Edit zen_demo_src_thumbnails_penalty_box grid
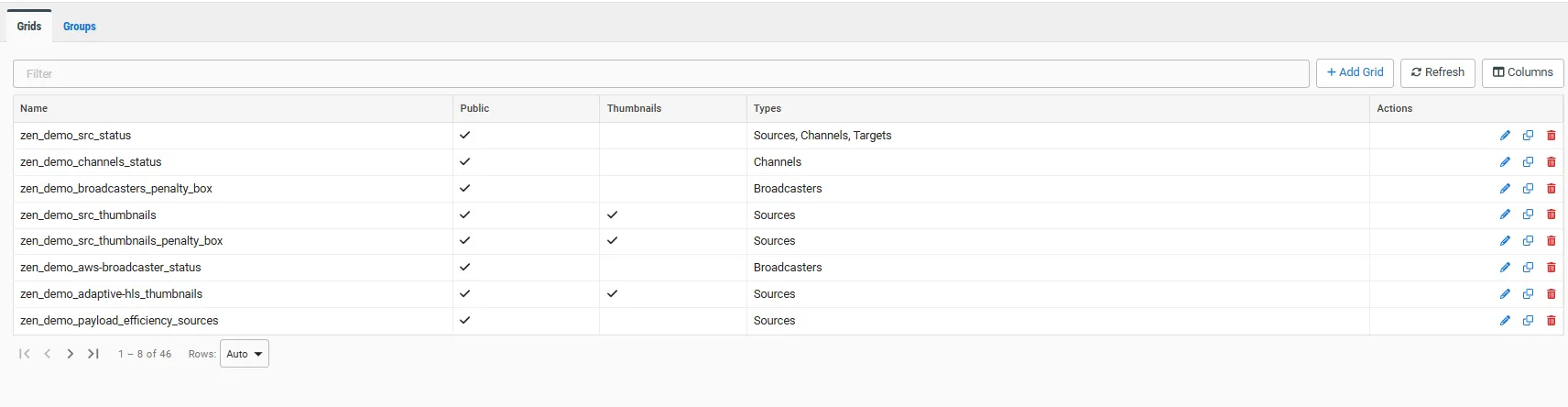Image resolution: width=1568 pixels, height=407 pixels. (1505, 241)
